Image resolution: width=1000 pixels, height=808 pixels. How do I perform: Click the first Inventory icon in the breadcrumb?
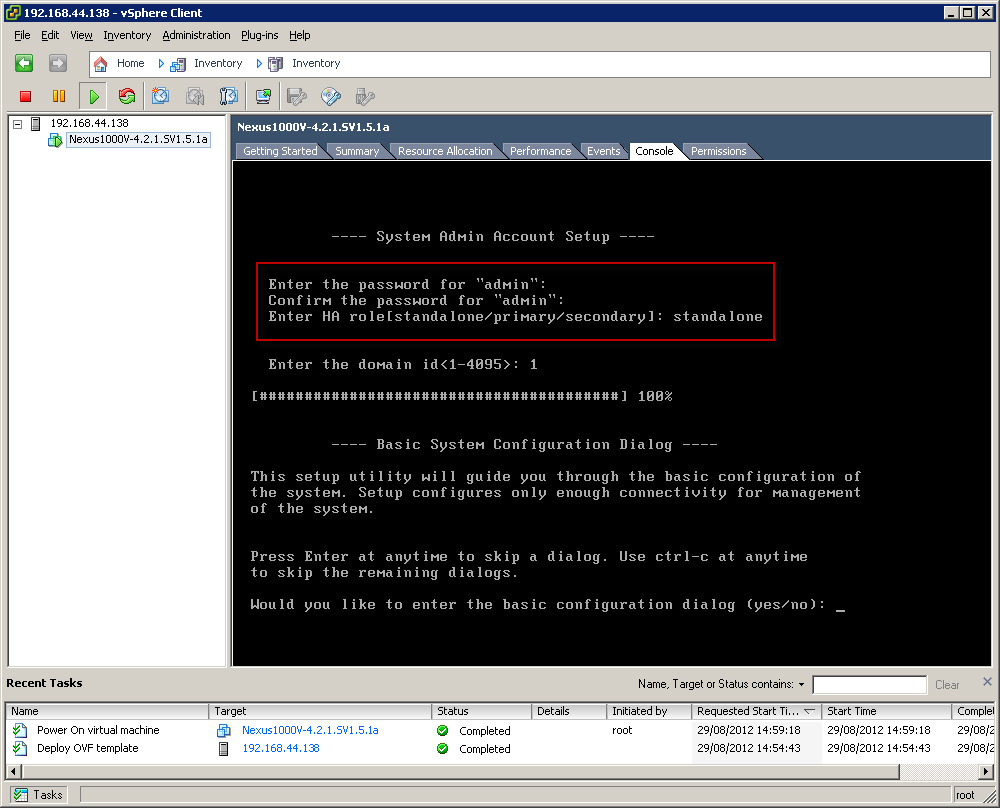[x=178, y=64]
